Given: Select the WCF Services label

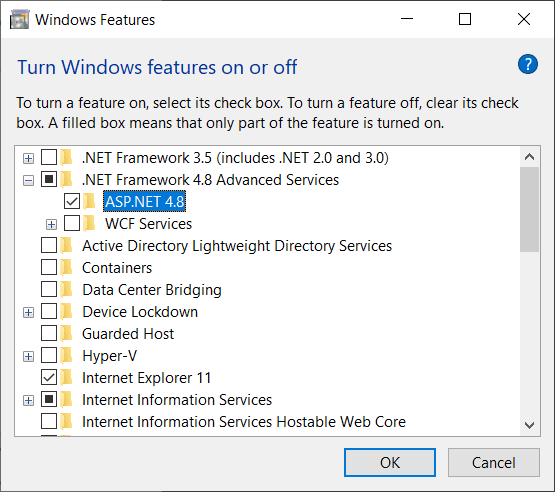Looking at the screenshot, I should click(x=148, y=224).
